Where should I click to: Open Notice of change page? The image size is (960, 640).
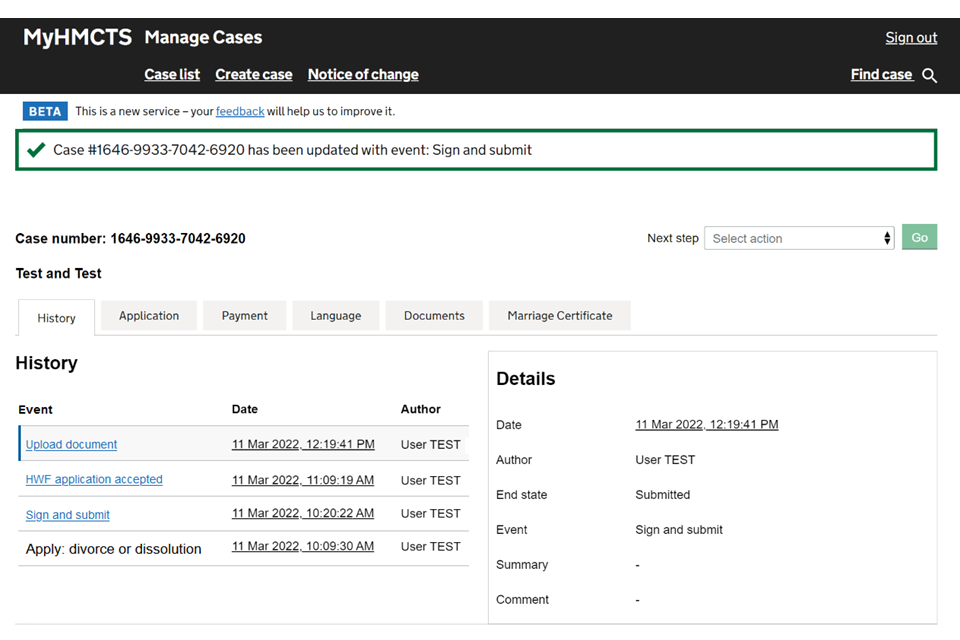coord(363,75)
